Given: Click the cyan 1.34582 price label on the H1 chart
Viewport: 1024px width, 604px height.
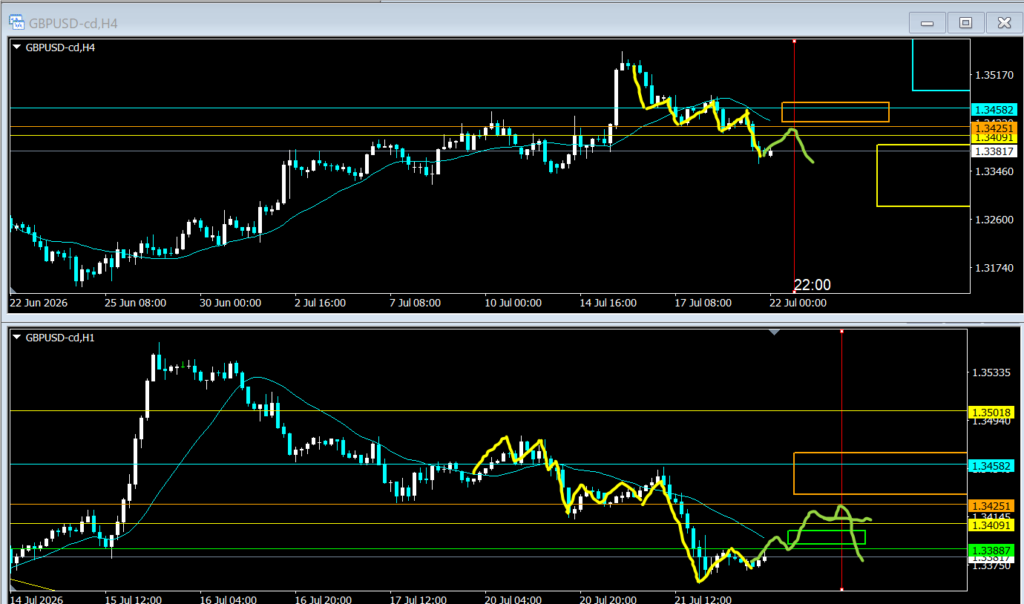Looking at the screenshot, I should (x=991, y=466).
